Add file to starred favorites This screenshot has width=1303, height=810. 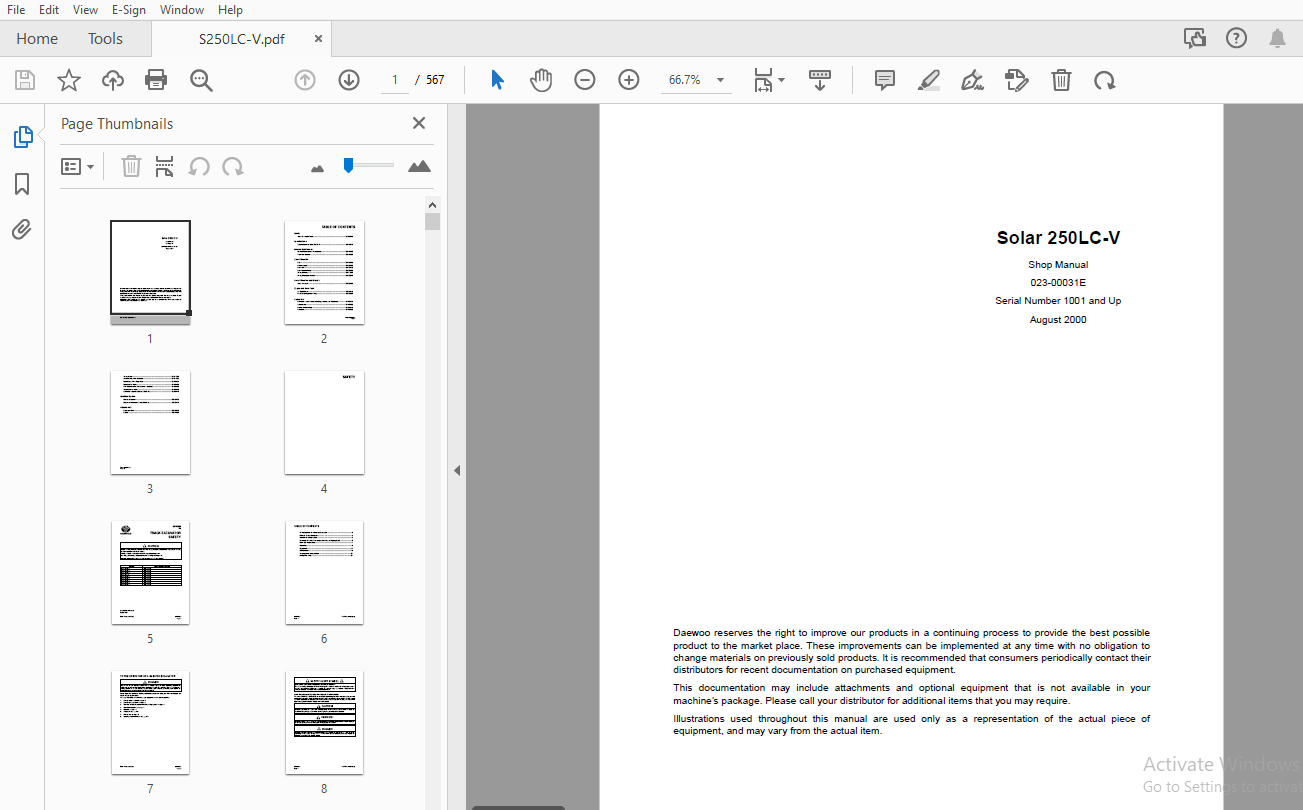(68, 80)
